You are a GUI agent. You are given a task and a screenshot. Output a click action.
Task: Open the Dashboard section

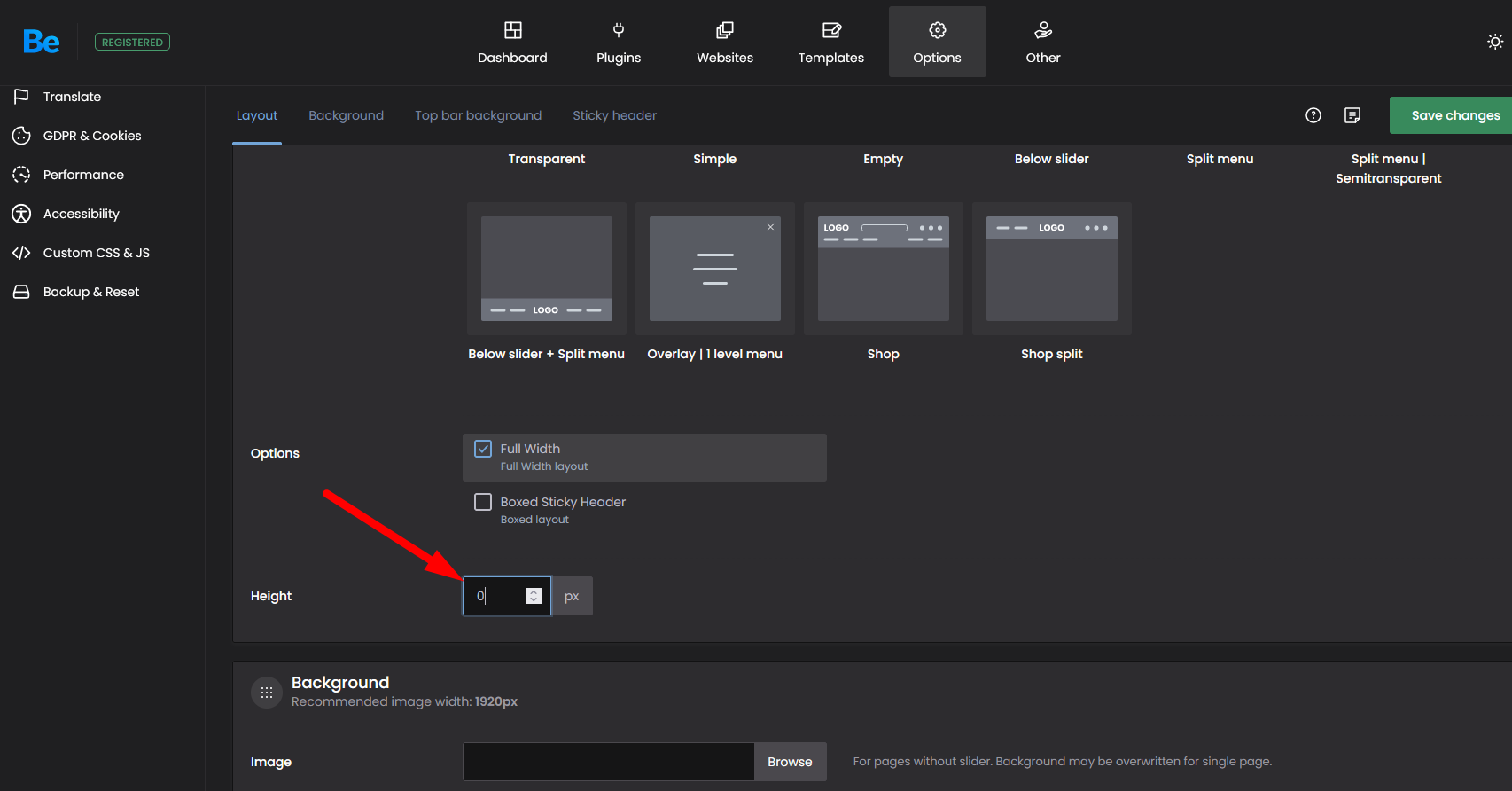click(512, 42)
